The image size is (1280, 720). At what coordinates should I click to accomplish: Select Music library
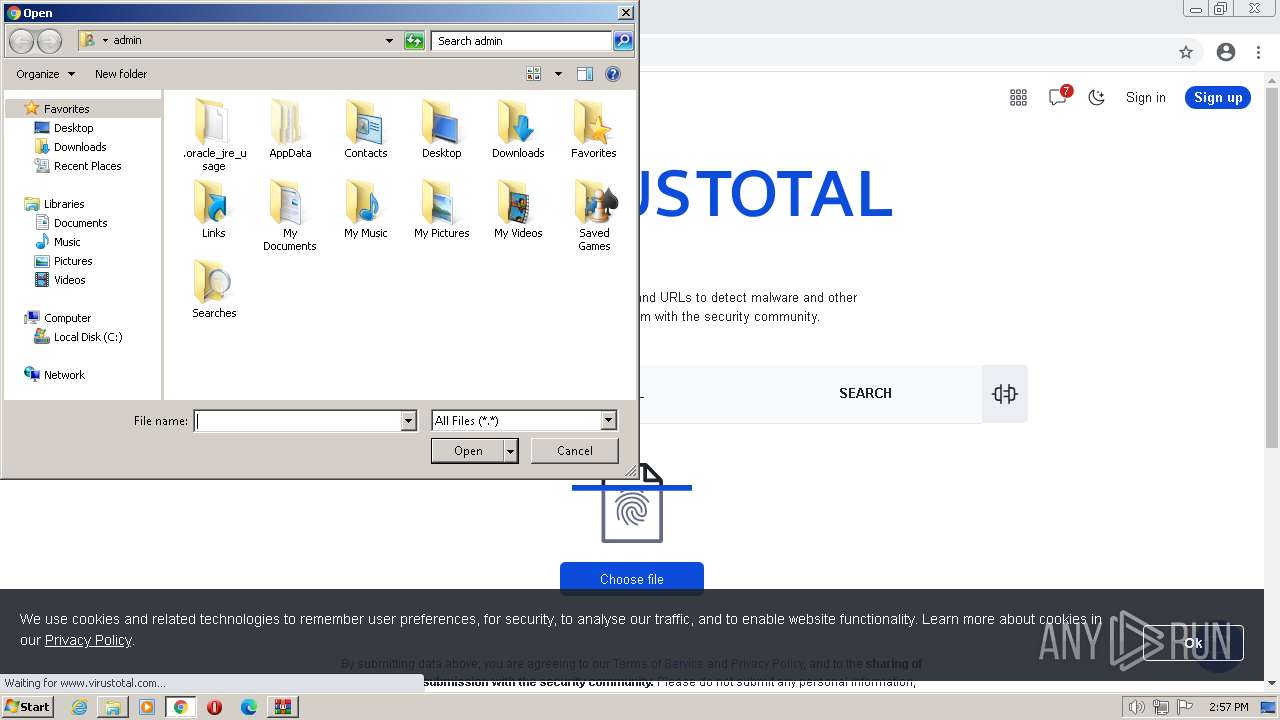tap(67, 242)
